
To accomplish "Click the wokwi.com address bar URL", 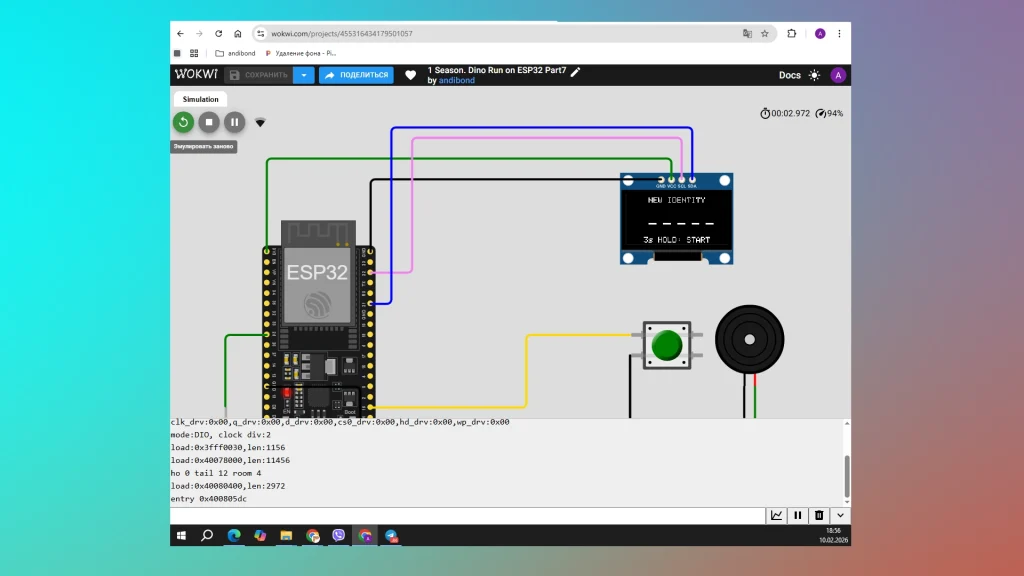I will tap(342, 33).
